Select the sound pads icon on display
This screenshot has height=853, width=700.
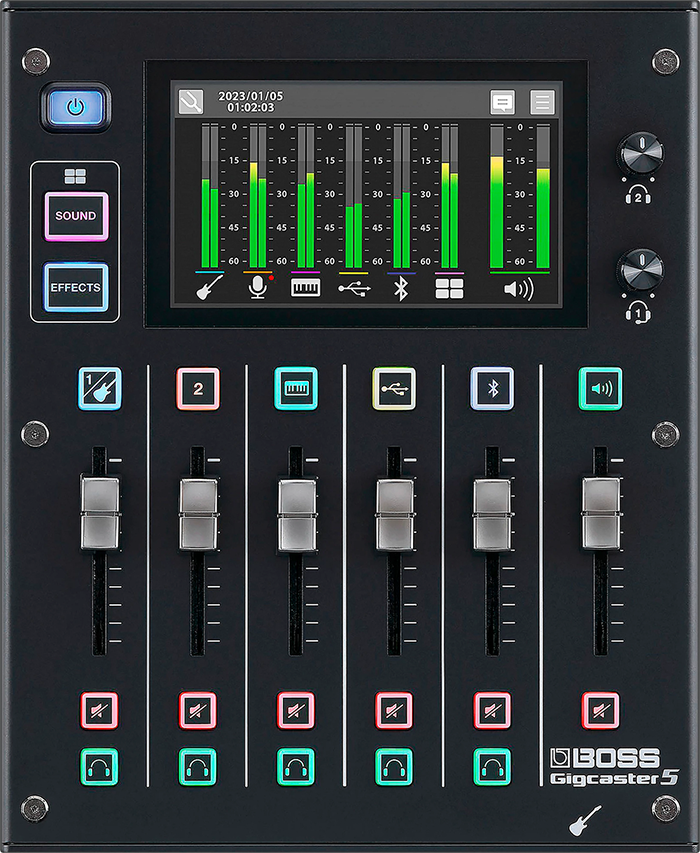[449, 288]
